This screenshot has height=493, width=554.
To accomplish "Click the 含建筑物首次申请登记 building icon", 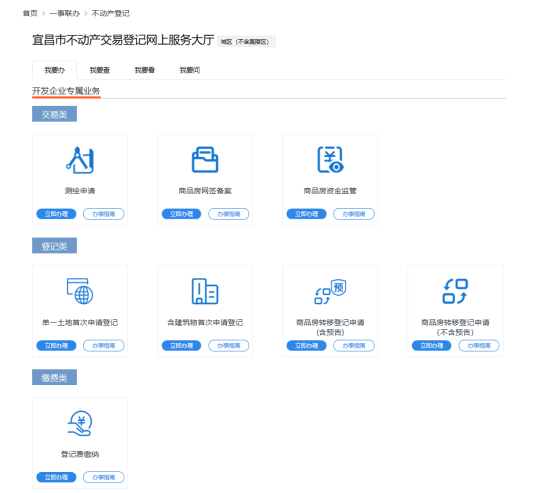I will pos(205,291).
